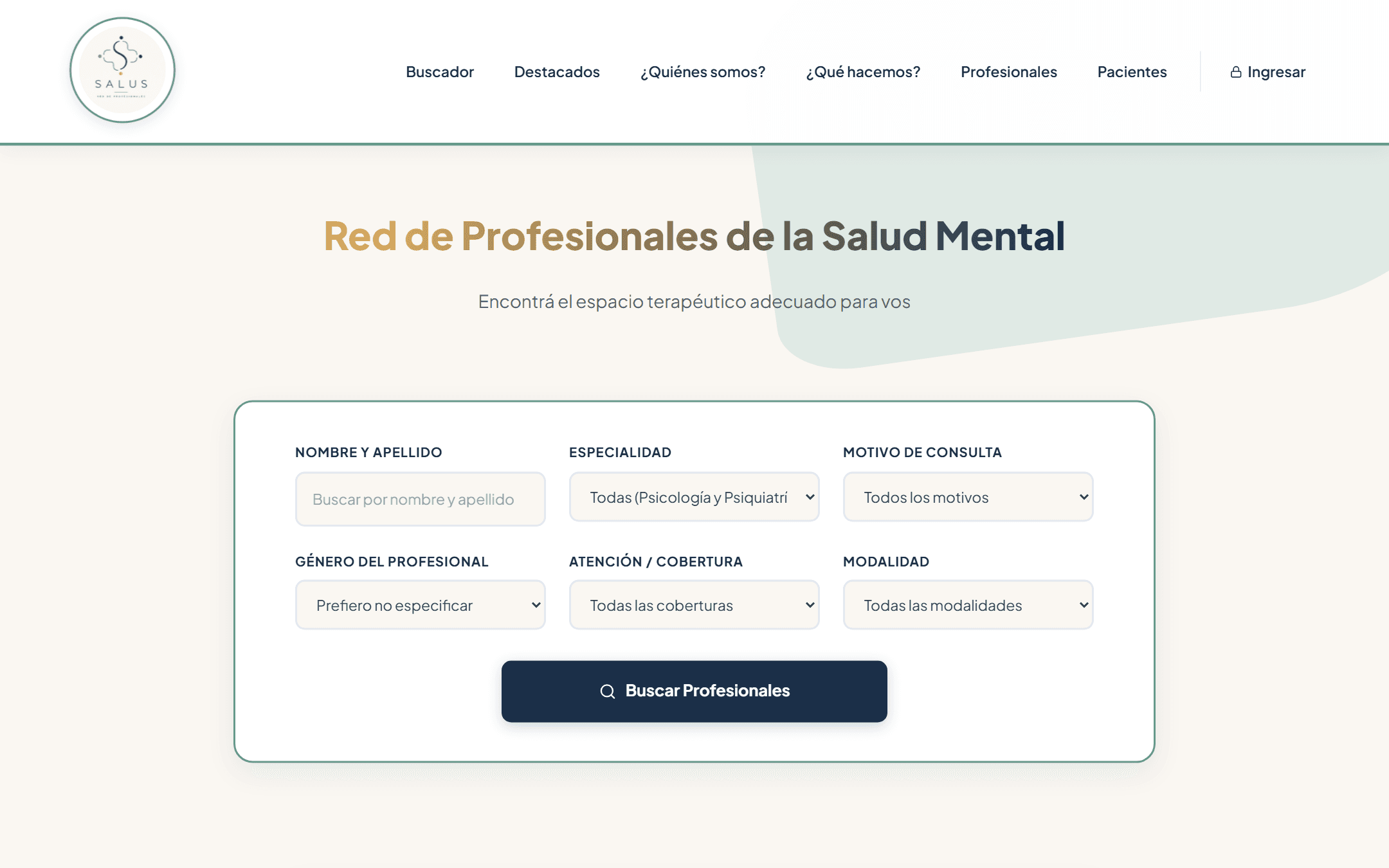Viewport: 1389px width, 868px height.
Task: Open the Especialidad dropdown
Action: (x=694, y=497)
